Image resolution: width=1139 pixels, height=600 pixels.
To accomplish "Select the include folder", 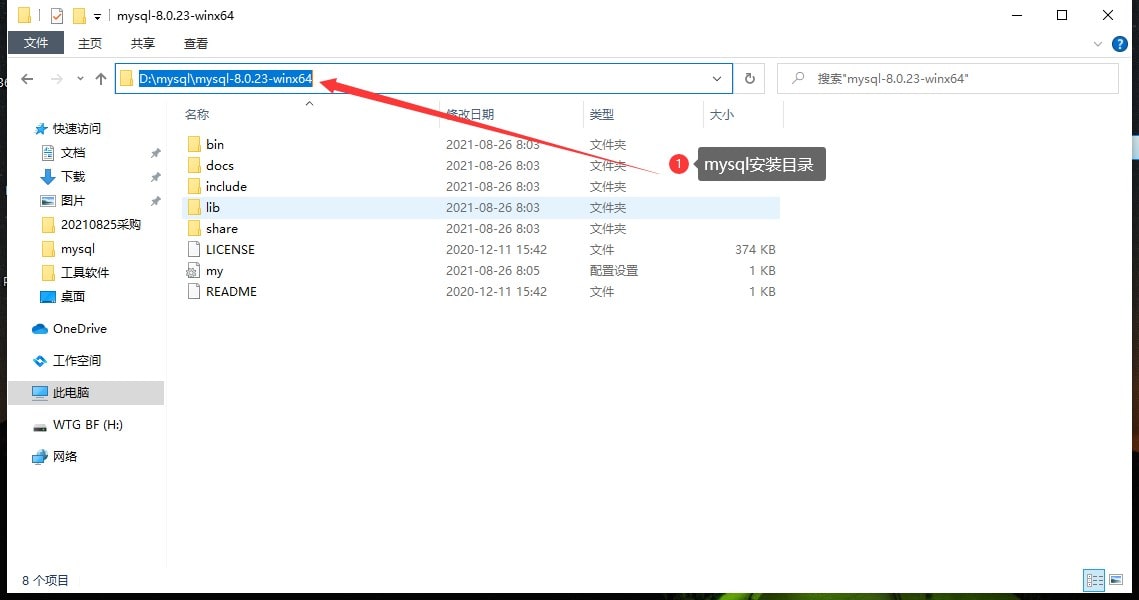I will 226,187.
